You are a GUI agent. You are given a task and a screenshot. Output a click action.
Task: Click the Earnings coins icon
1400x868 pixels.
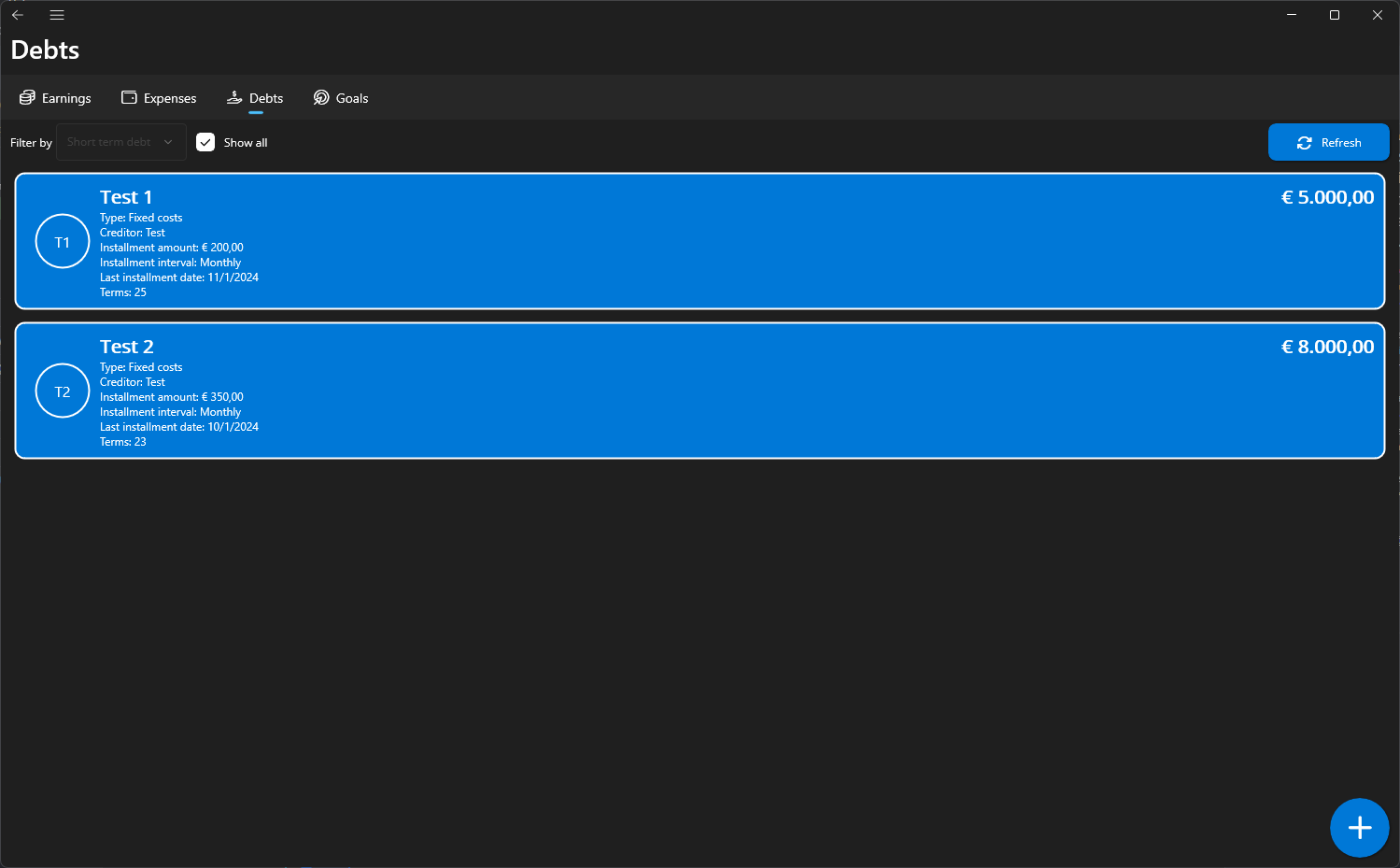(x=27, y=97)
